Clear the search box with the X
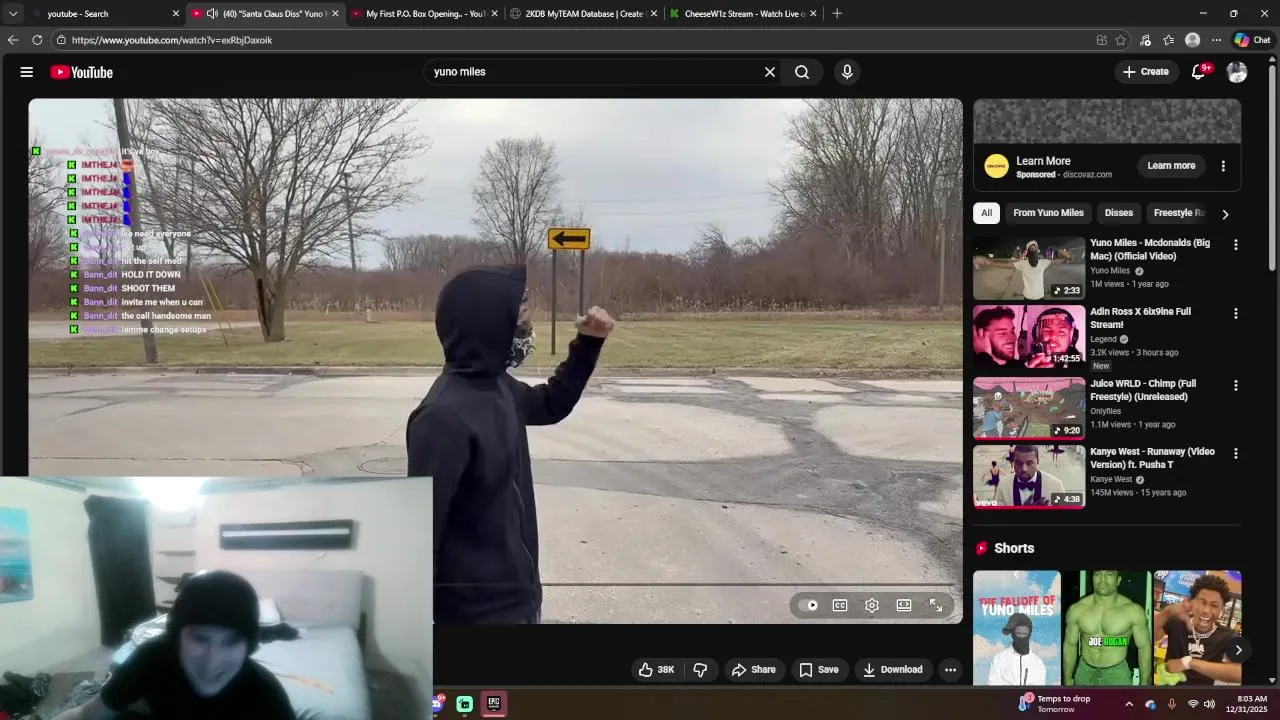The image size is (1280, 720). coord(770,72)
